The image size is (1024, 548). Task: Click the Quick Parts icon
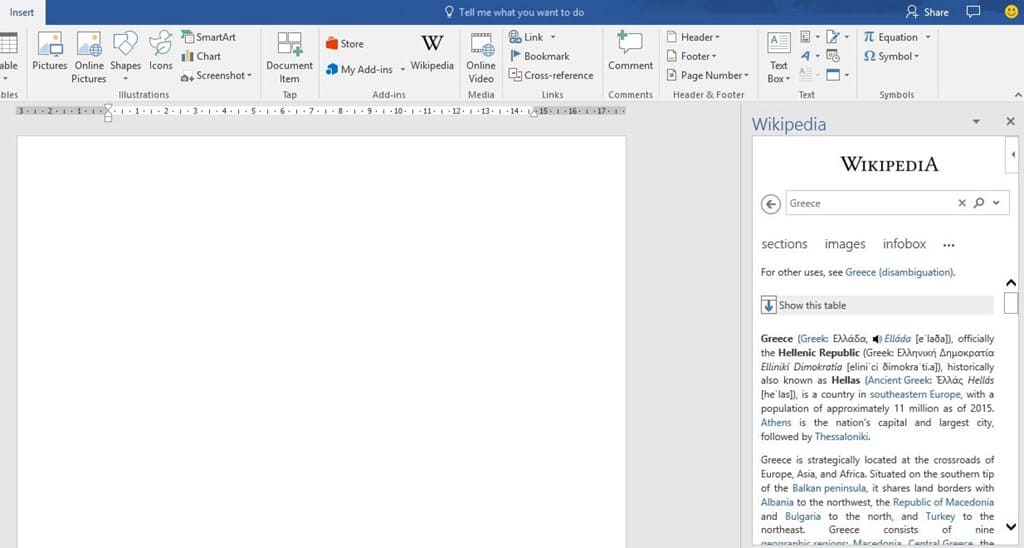[x=805, y=37]
